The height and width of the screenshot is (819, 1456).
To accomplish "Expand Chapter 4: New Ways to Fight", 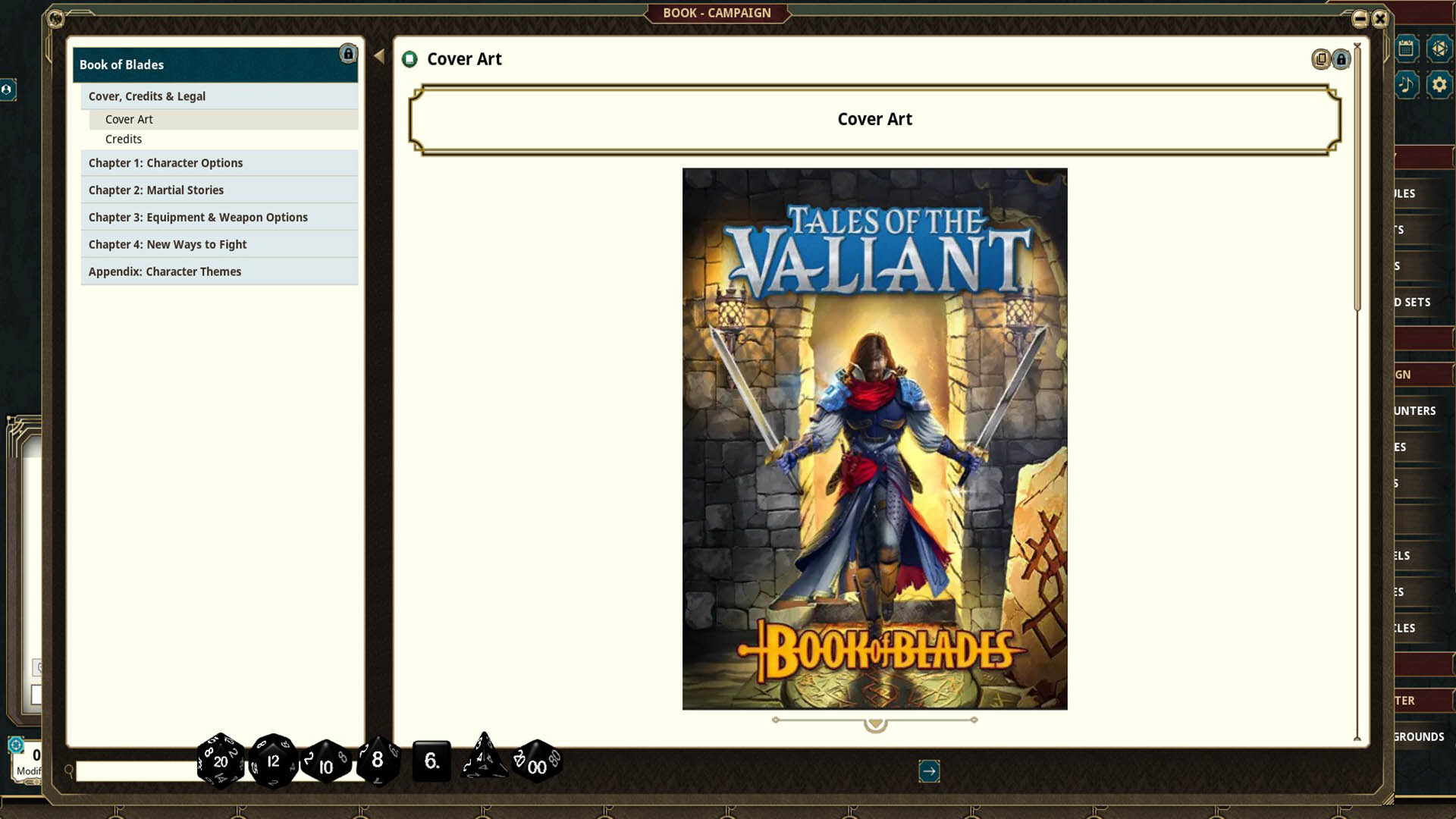I will click(167, 244).
